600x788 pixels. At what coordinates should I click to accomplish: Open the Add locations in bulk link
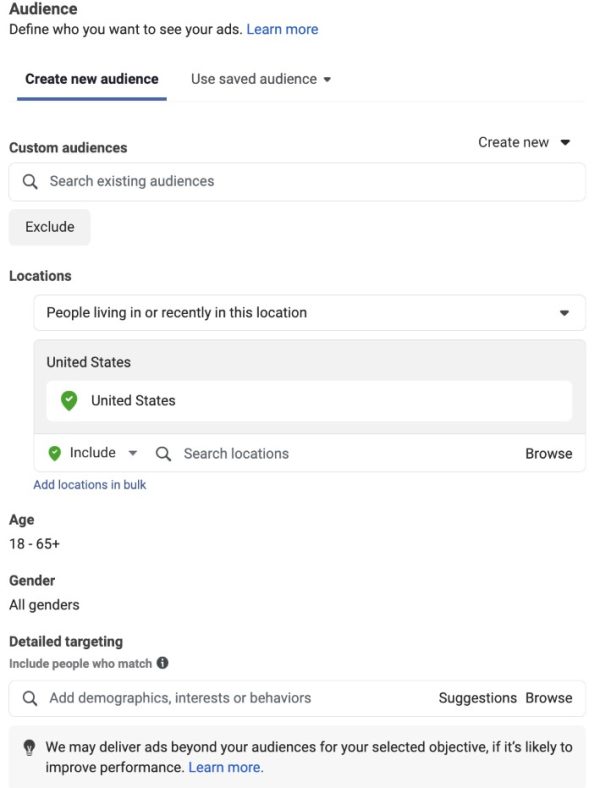click(90, 485)
